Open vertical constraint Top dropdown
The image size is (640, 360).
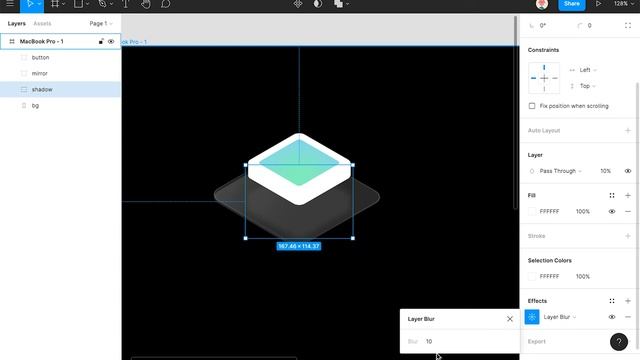[588, 86]
